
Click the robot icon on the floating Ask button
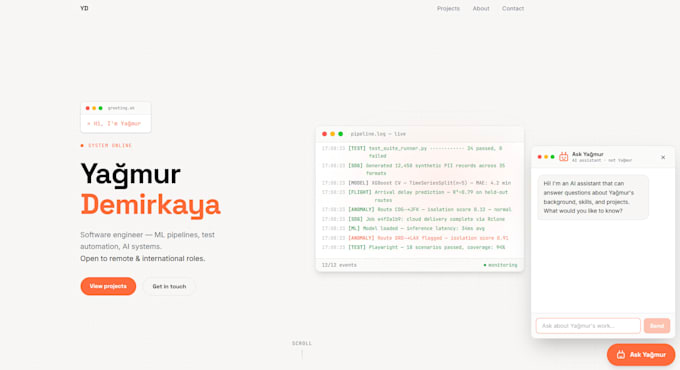[x=621, y=355]
